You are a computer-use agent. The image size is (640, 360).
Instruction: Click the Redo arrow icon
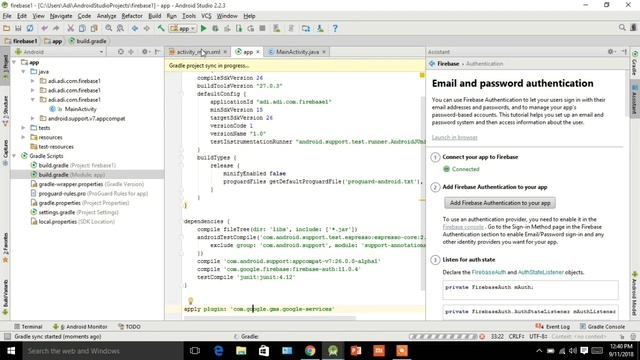coord(56,28)
